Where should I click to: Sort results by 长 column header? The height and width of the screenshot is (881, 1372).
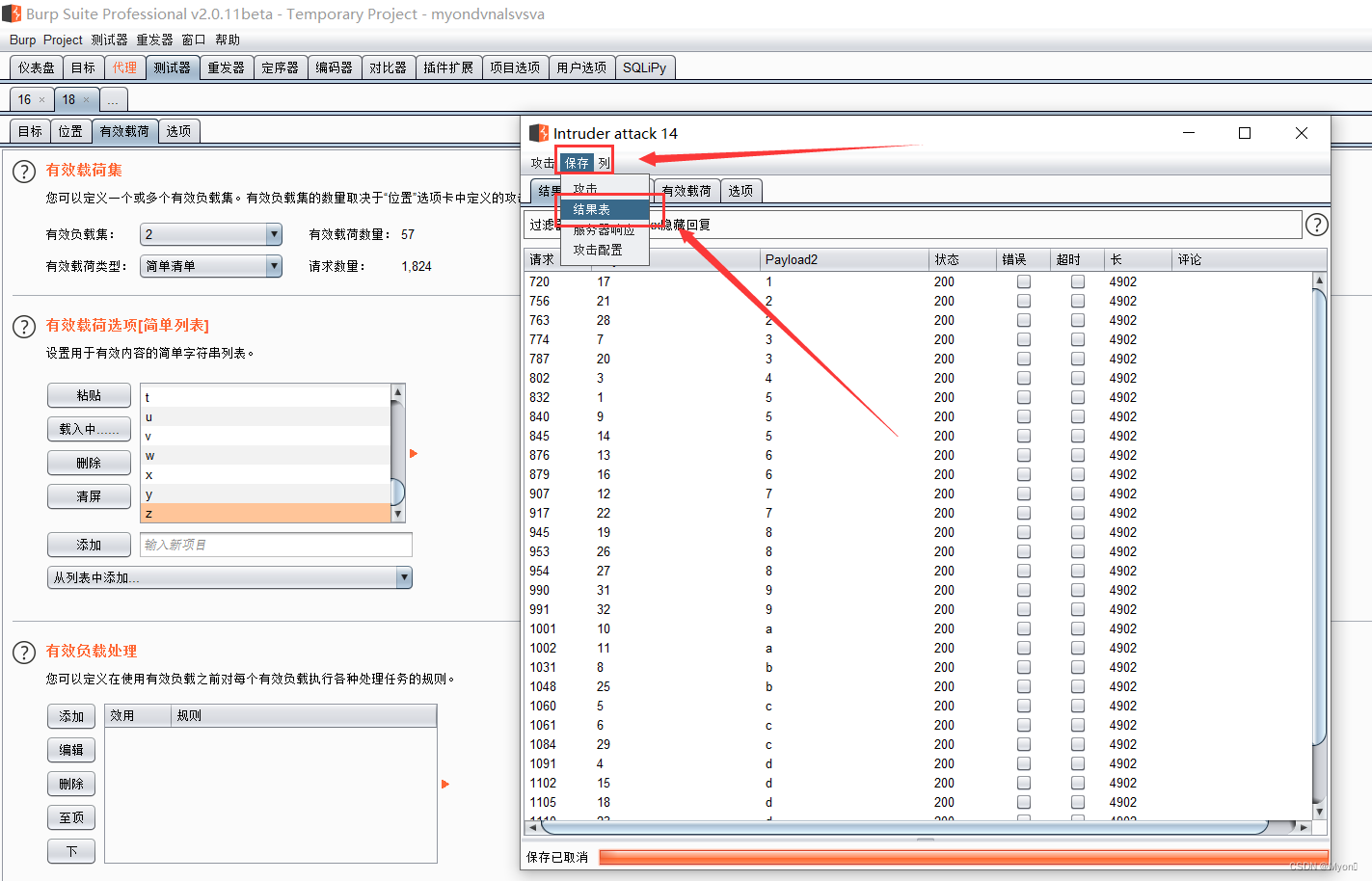[1138, 259]
